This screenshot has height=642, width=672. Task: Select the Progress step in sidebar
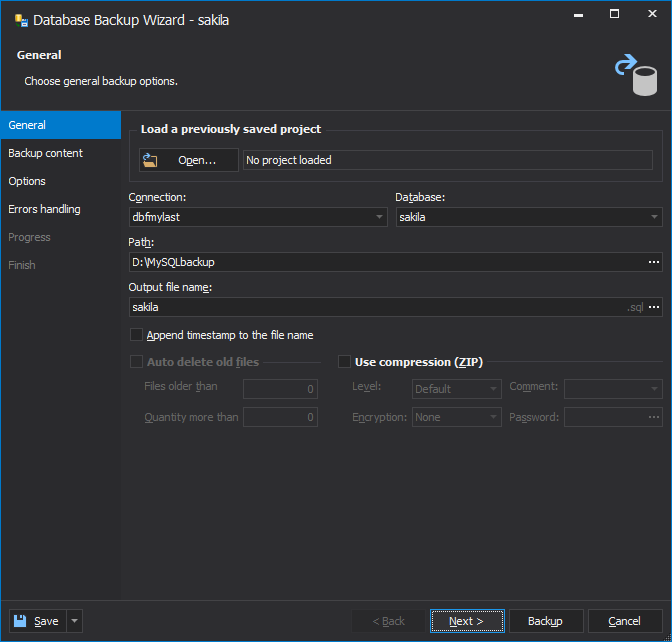click(61, 237)
